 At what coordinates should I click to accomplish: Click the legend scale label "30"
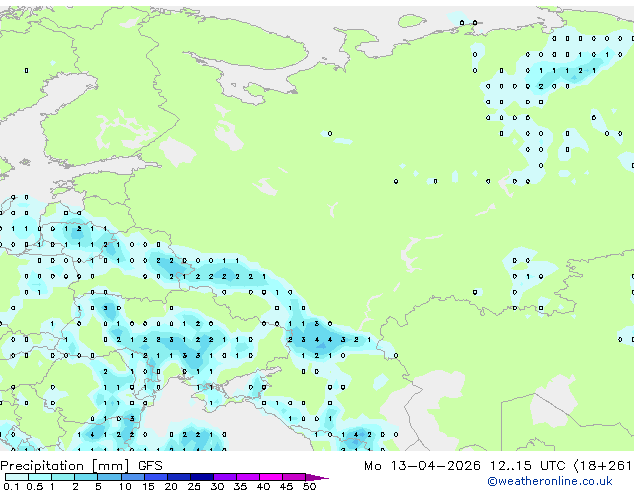(x=217, y=486)
